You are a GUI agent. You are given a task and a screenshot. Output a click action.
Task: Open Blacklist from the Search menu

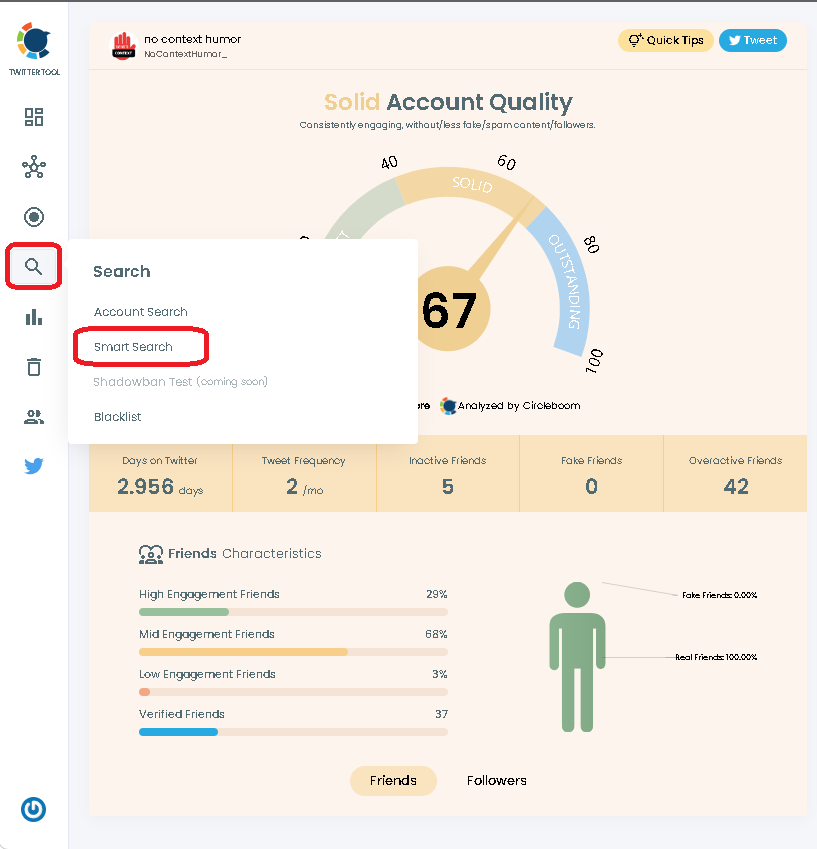coord(117,417)
